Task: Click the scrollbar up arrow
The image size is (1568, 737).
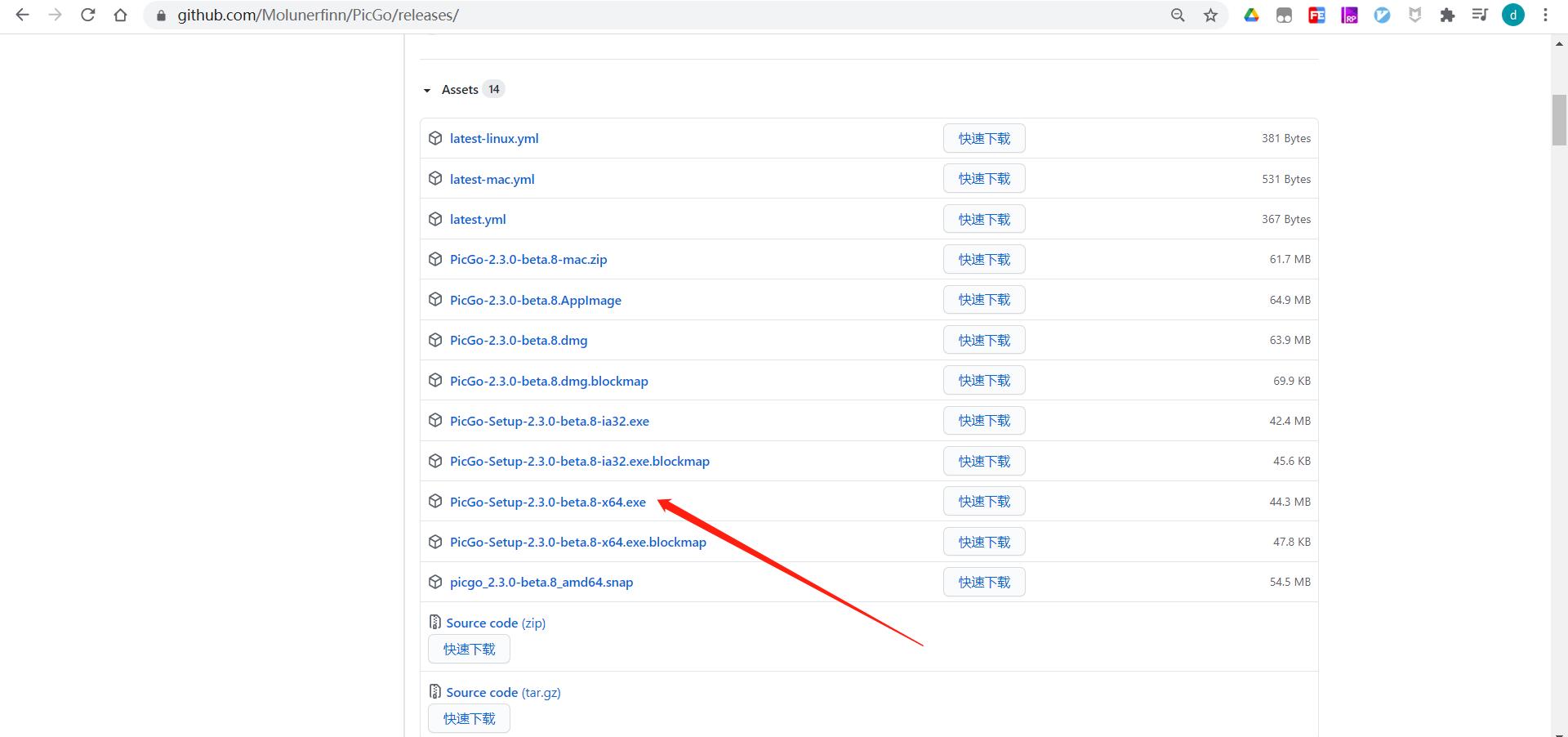Action: [x=1559, y=44]
